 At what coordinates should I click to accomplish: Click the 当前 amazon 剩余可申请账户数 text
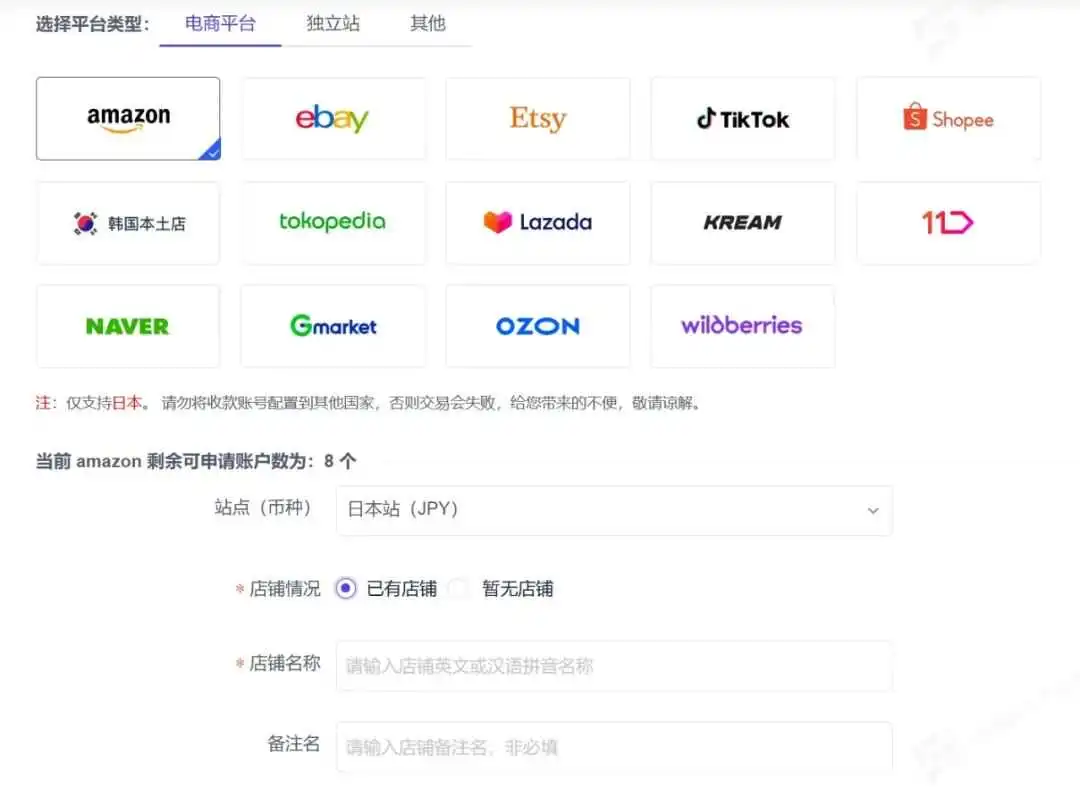pyautogui.click(x=196, y=461)
